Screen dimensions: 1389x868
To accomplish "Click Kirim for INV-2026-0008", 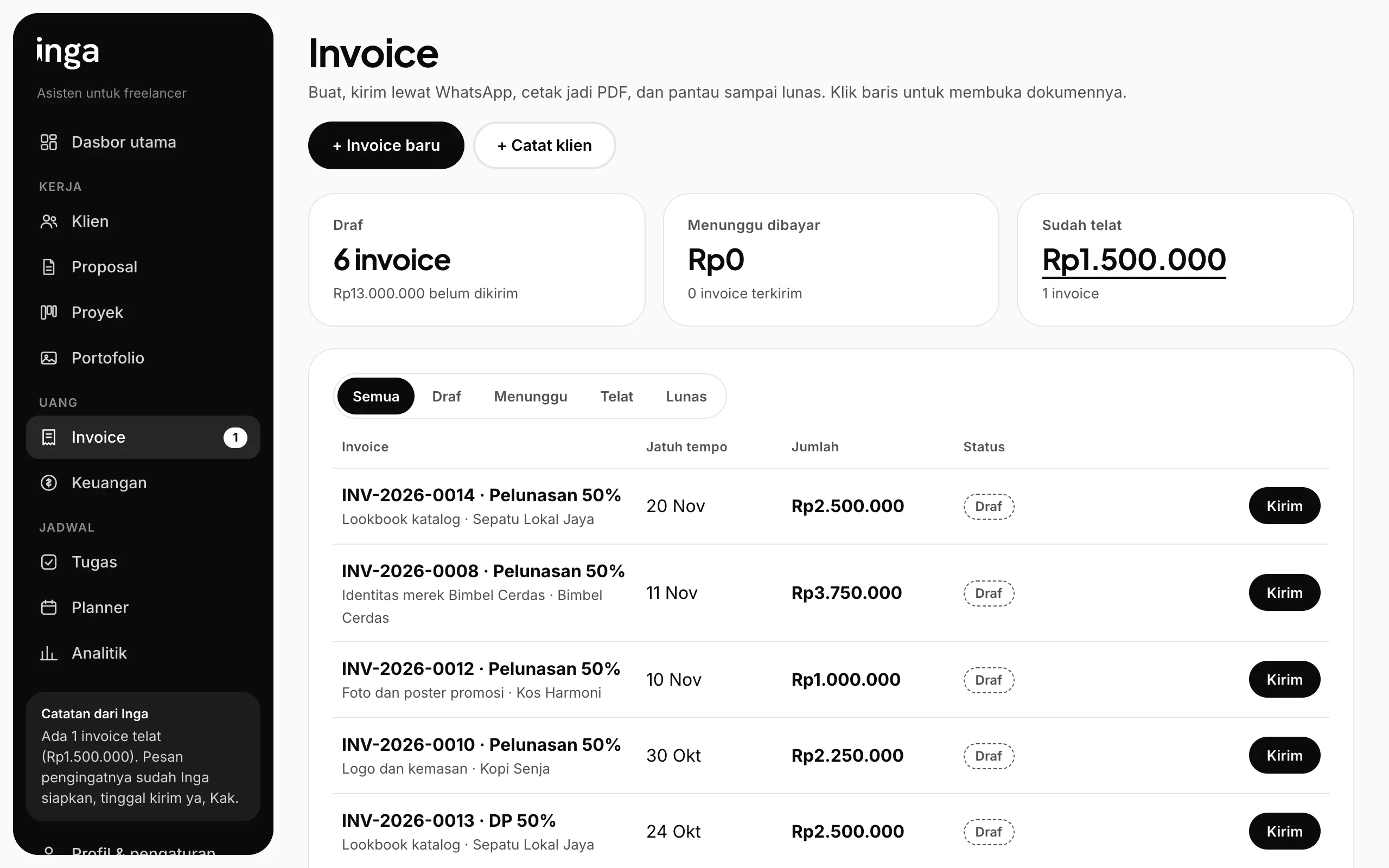I will (1284, 592).
